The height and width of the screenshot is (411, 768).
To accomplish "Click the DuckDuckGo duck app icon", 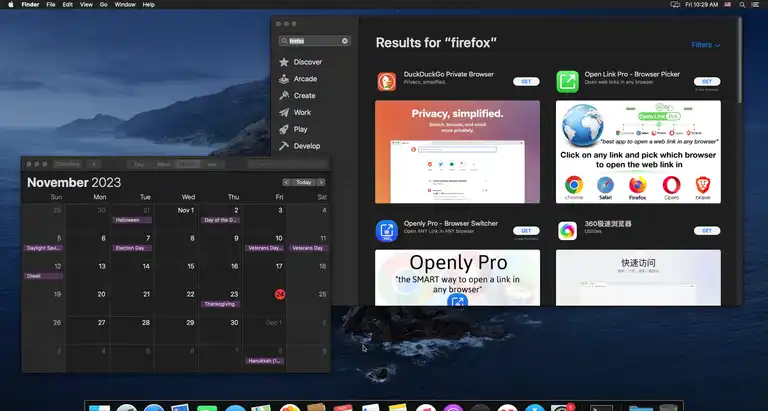I will pos(386,81).
